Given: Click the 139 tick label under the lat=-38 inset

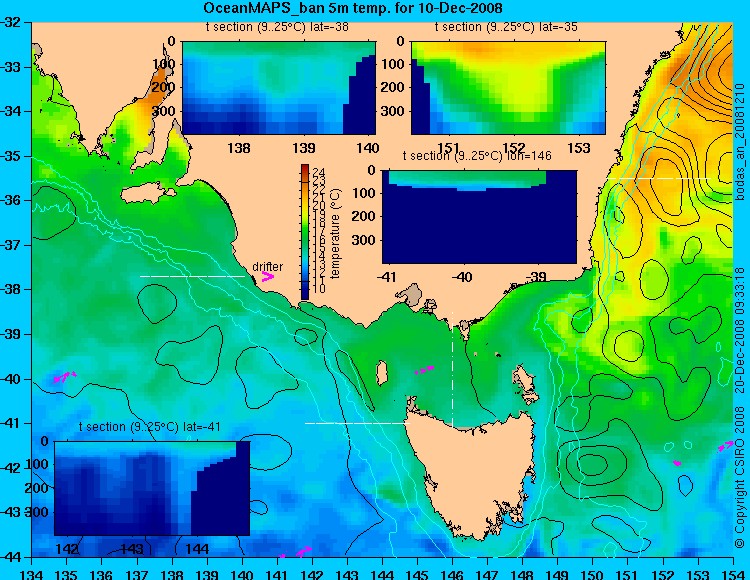Looking at the screenshot, I should coord(304,148).
